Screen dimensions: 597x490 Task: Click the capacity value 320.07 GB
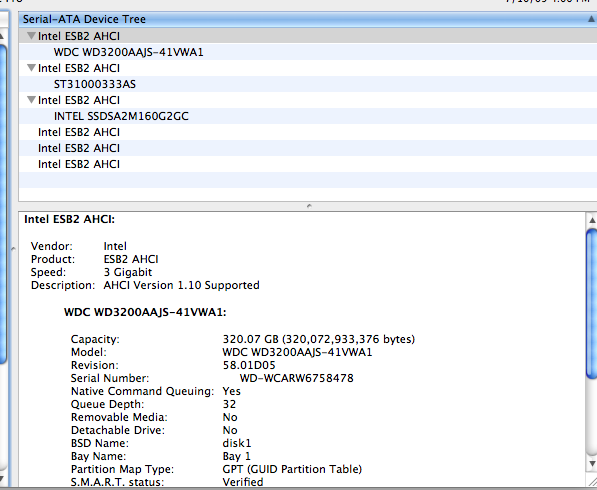tap(319, 339)
